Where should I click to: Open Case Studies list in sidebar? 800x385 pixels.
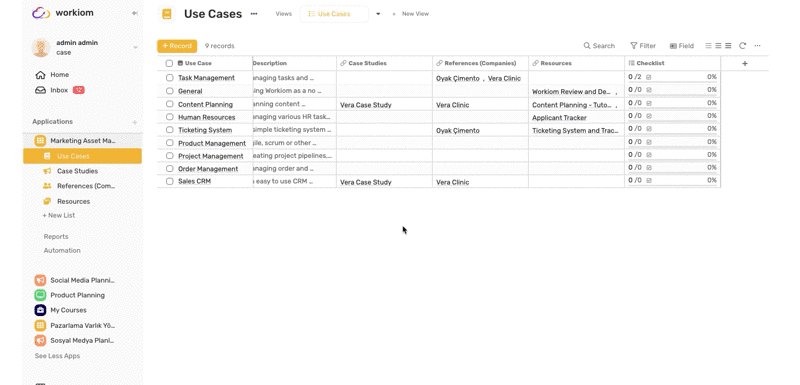coord(77,171)
